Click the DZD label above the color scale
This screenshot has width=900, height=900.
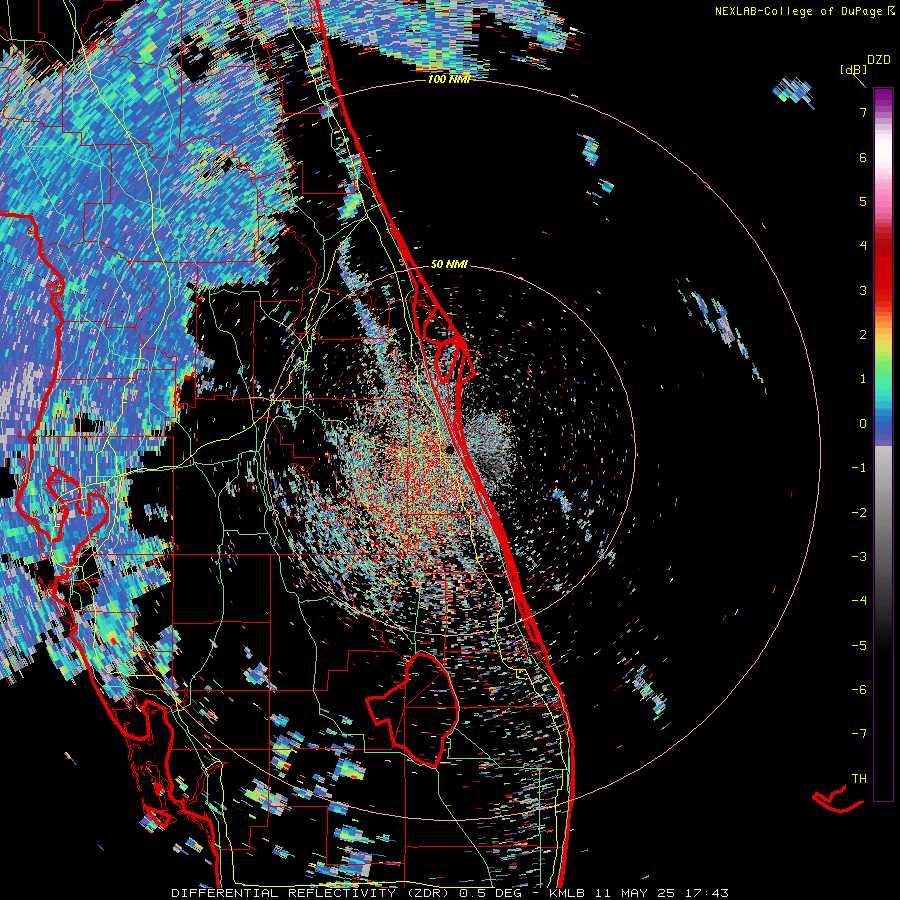coord(878,60)
